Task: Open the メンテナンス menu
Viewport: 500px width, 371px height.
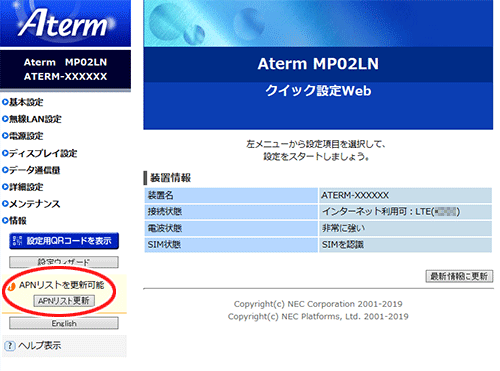Action: coord(34,204)
